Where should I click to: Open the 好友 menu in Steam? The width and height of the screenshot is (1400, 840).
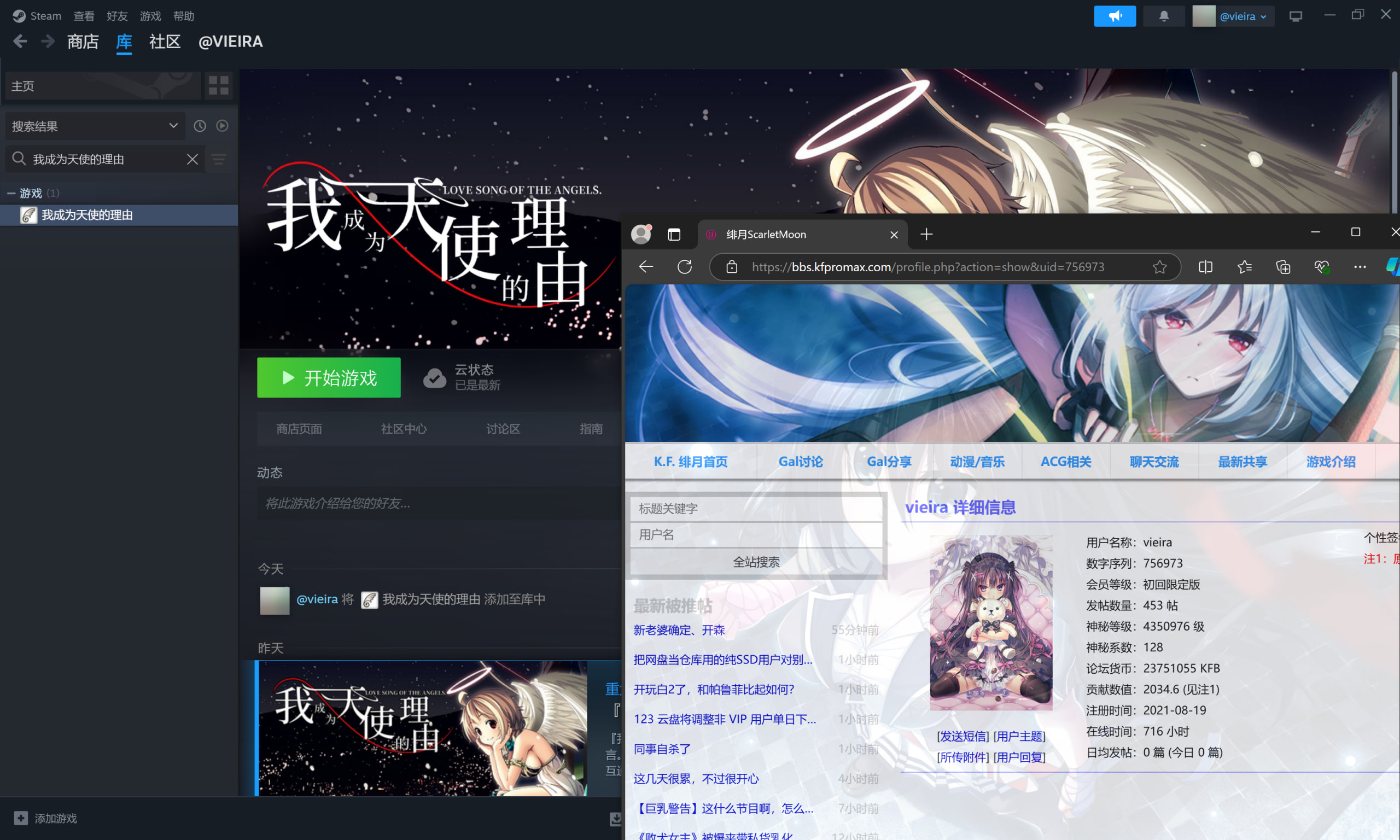click(116, 16)
